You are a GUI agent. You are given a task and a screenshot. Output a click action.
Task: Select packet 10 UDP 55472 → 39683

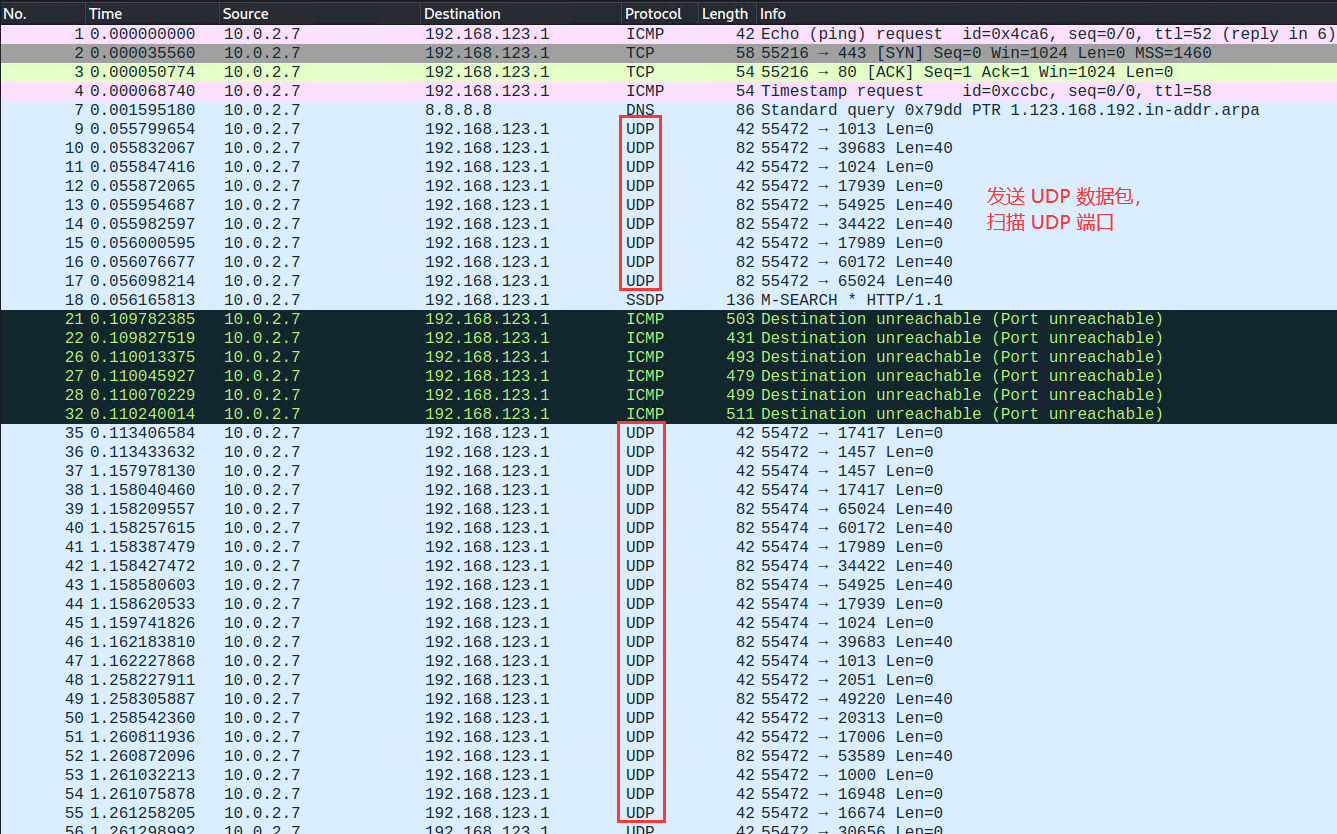[668, 148]
